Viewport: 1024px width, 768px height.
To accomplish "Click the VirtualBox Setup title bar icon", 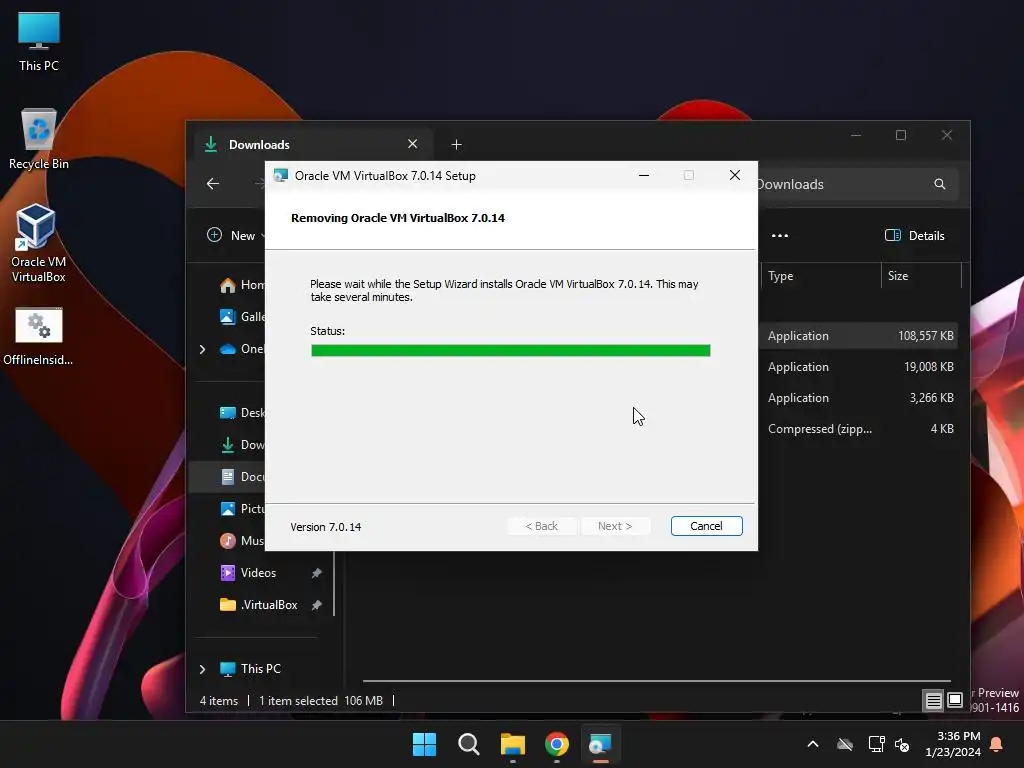I will click(281, 176).
